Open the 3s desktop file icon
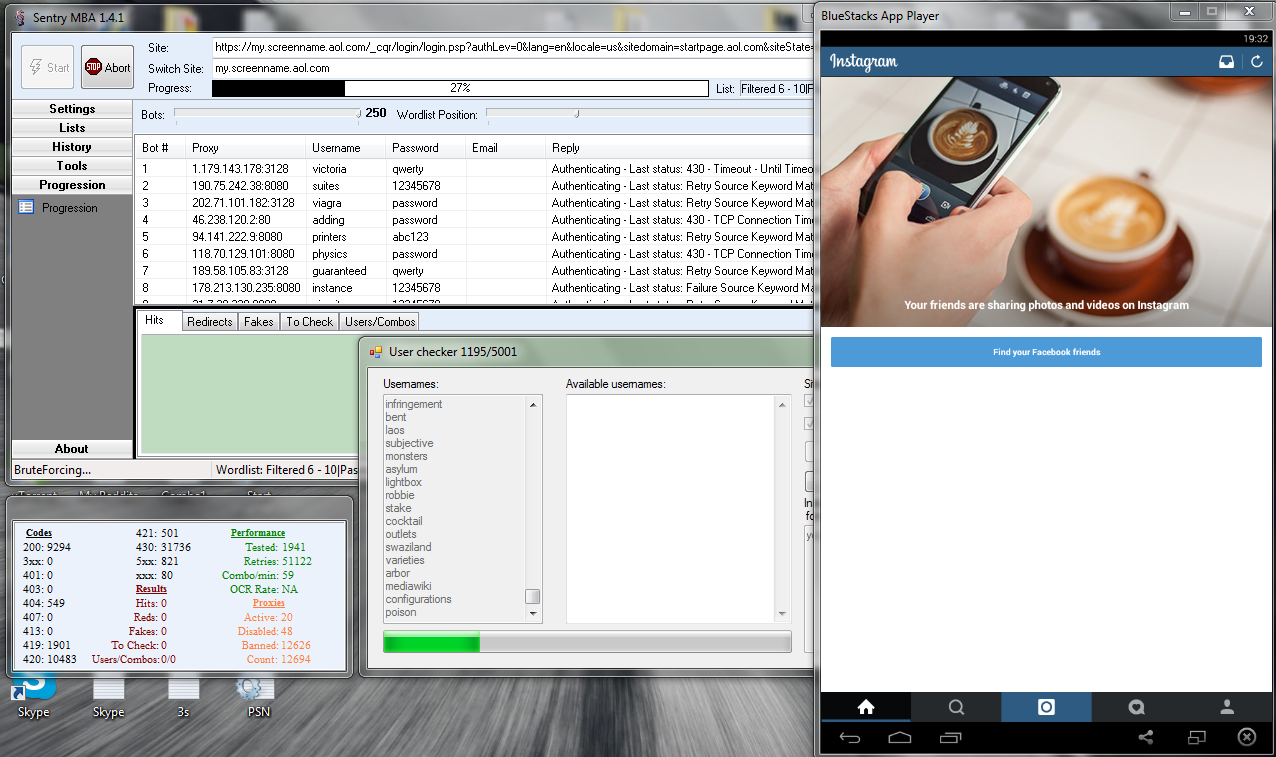The width and height of the screenshot is (1276, 757). (x=184, y=695)
